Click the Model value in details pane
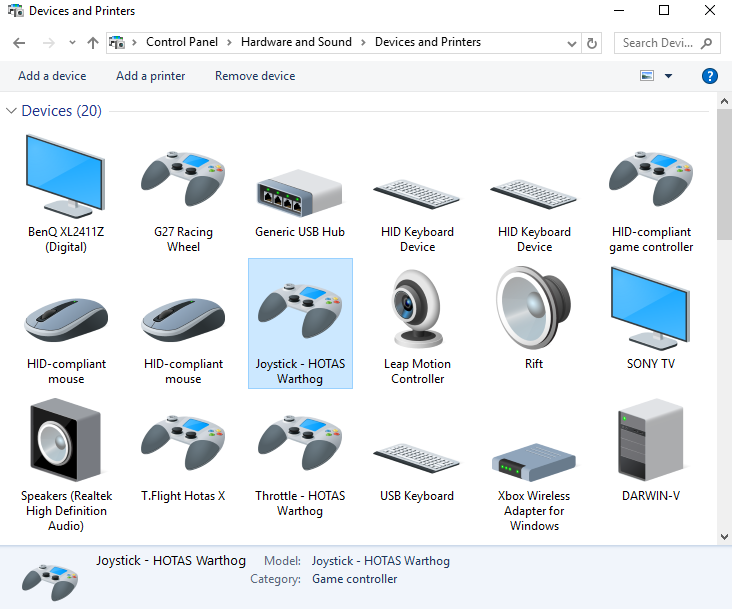732x609 pixels. pos(380,560)
